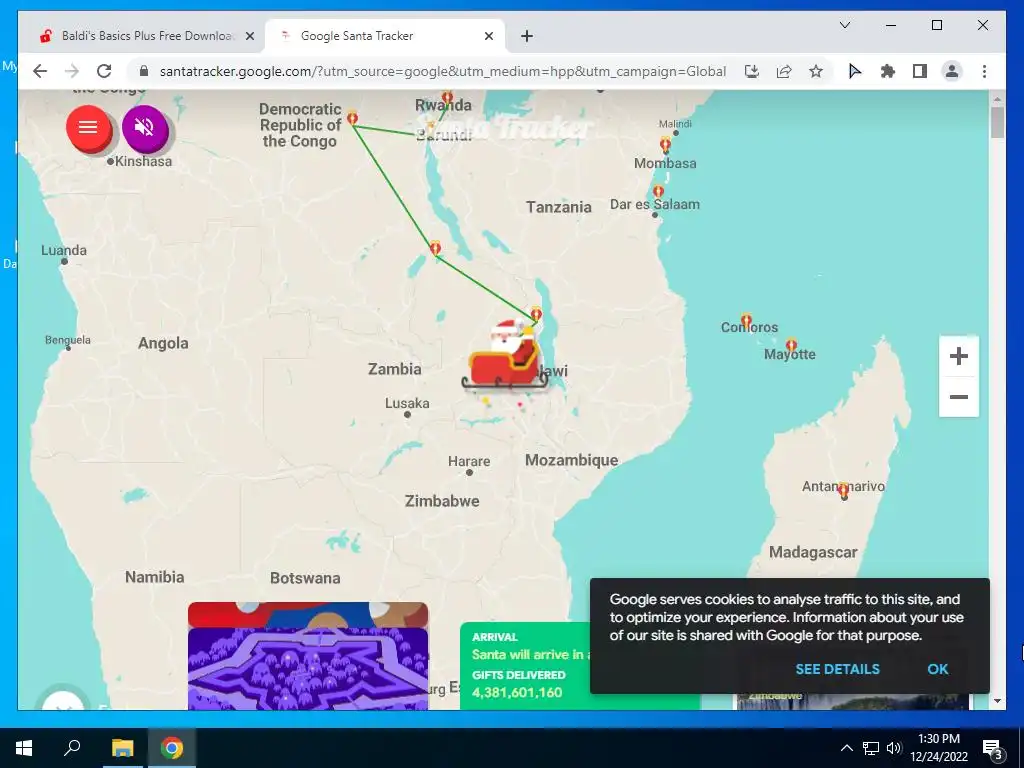The image size is (1024, 768).
Task: Open network status tray icon
Action: click(x=871, y=748)
